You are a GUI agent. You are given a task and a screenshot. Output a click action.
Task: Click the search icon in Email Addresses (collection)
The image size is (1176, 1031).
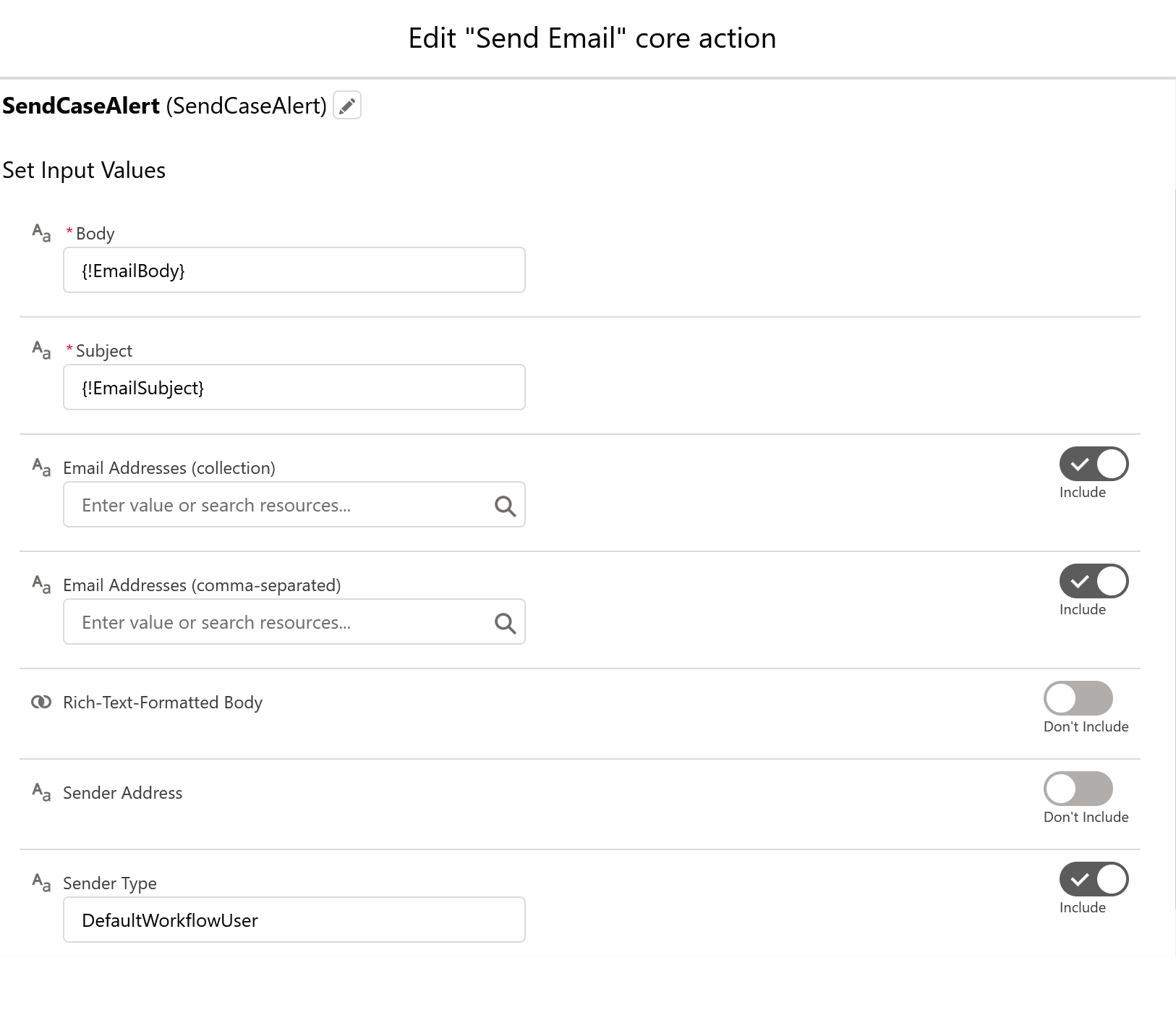pos(505,506)
